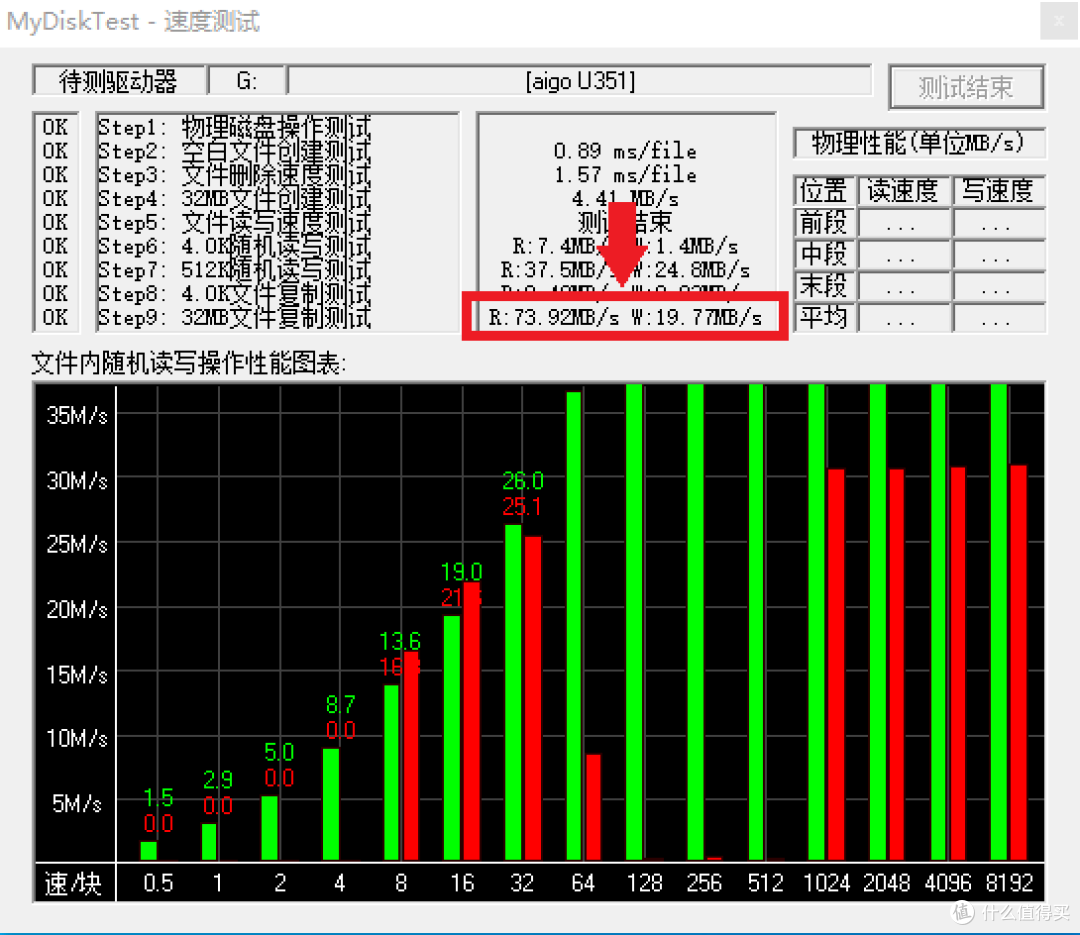1080x935 pixels.
Task: Select the 末段 row label
Action: pyautogui.click(x=823, y=286)
